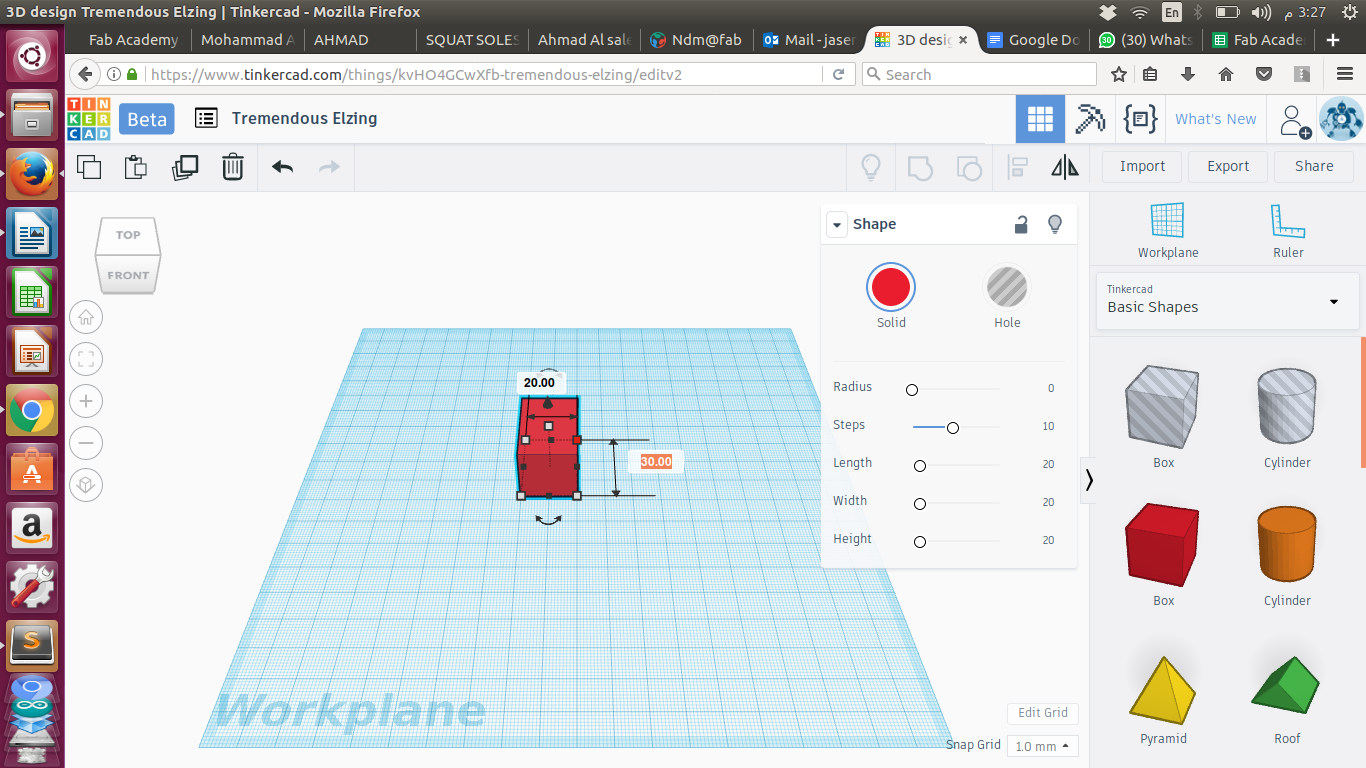Image resolution: width=1366 pixels, height=768 pixels.
Task: Click the TOP face of the view cube
Action: pos(128,235)
